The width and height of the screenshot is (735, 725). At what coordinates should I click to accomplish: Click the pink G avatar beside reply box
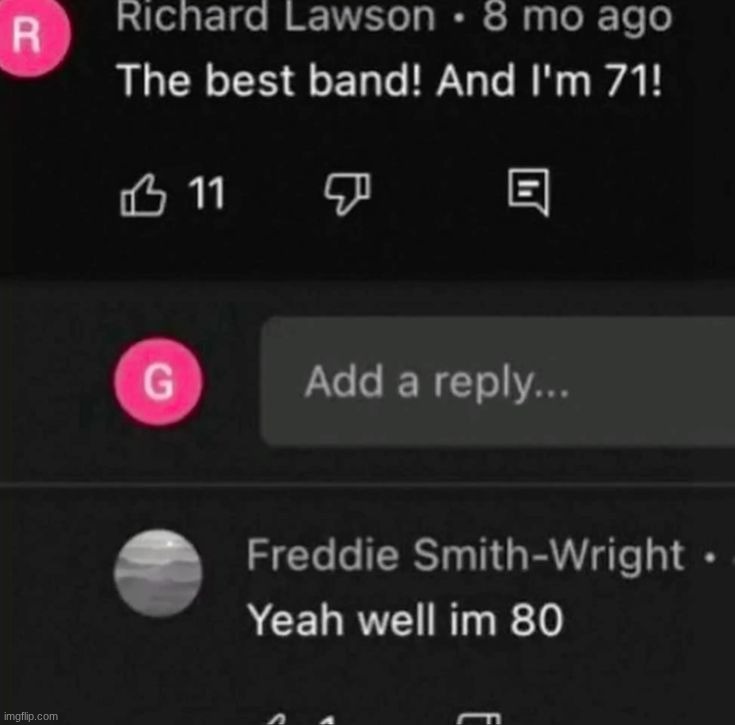pos(158,381)
